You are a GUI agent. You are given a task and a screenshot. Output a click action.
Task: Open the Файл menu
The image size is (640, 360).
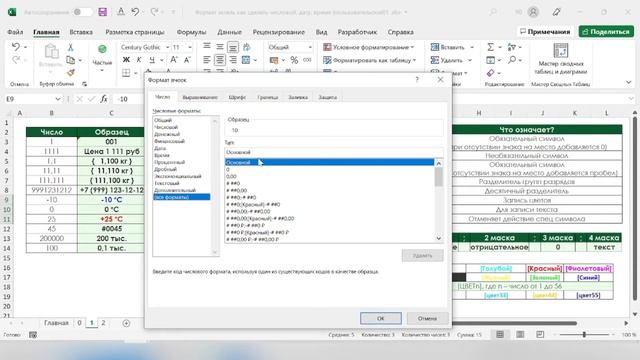coord(15,32)
